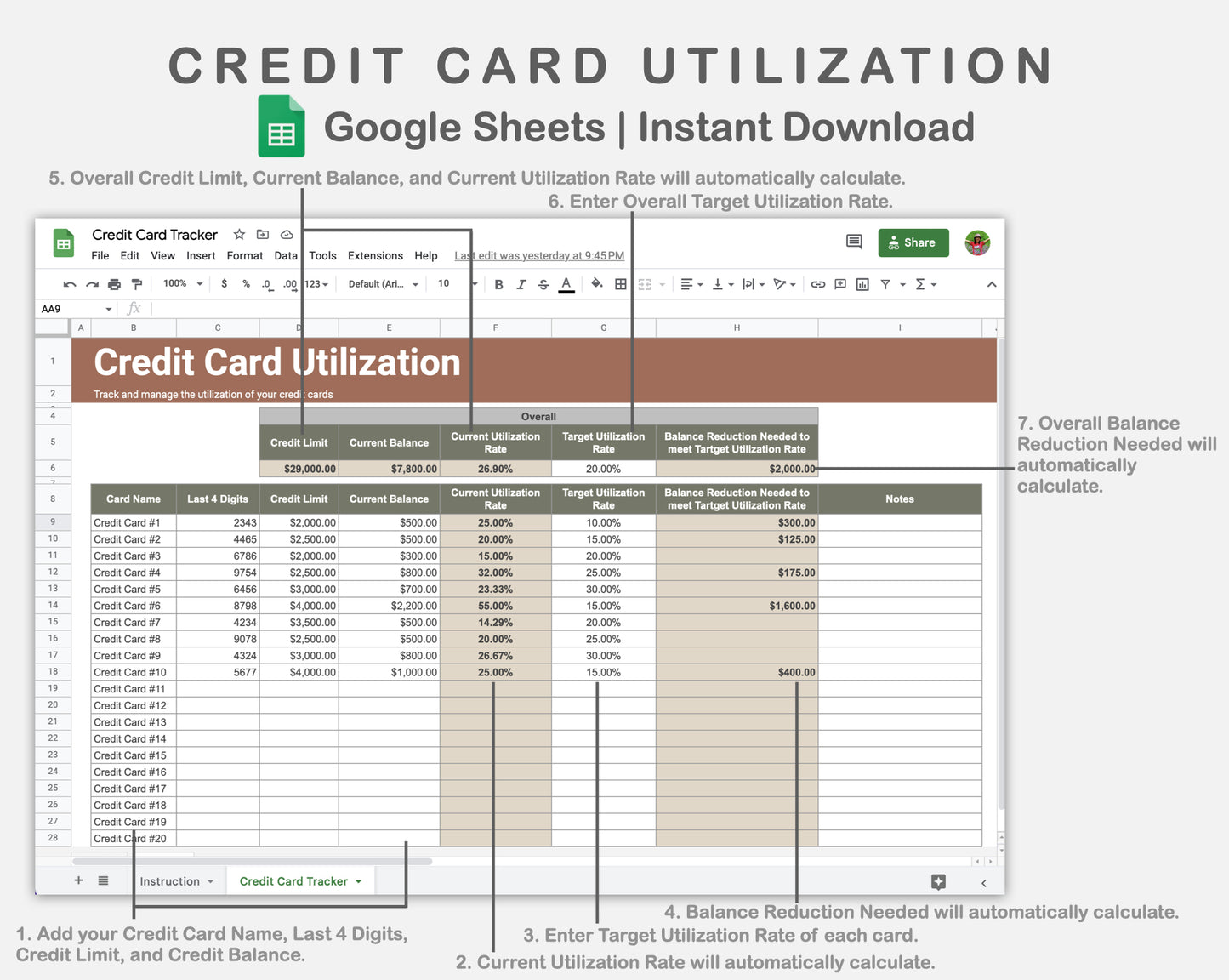Image resolution: width=1229 pixels, height=980 pixels.
Task: Click the undo arrow in toolbar
Action: pos(69,284)
